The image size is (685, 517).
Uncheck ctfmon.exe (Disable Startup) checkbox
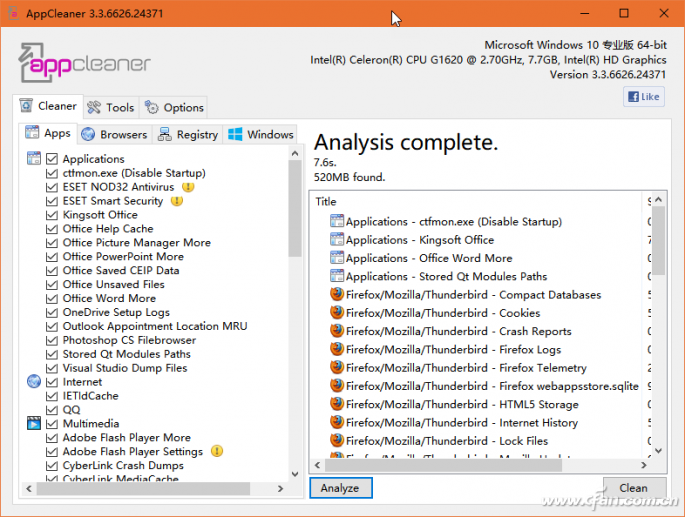tap(52, 173)
